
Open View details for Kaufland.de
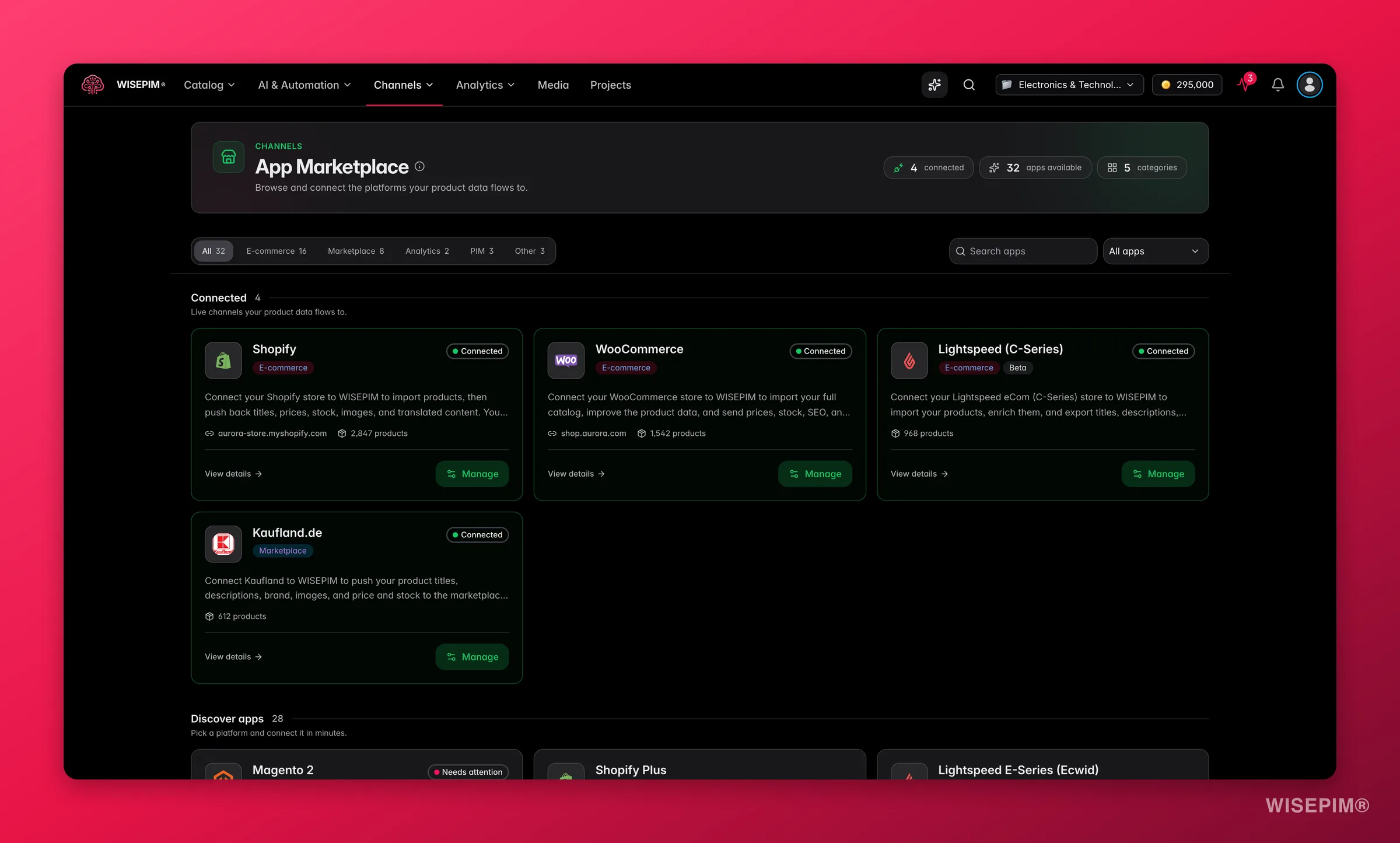pos(233,657)
